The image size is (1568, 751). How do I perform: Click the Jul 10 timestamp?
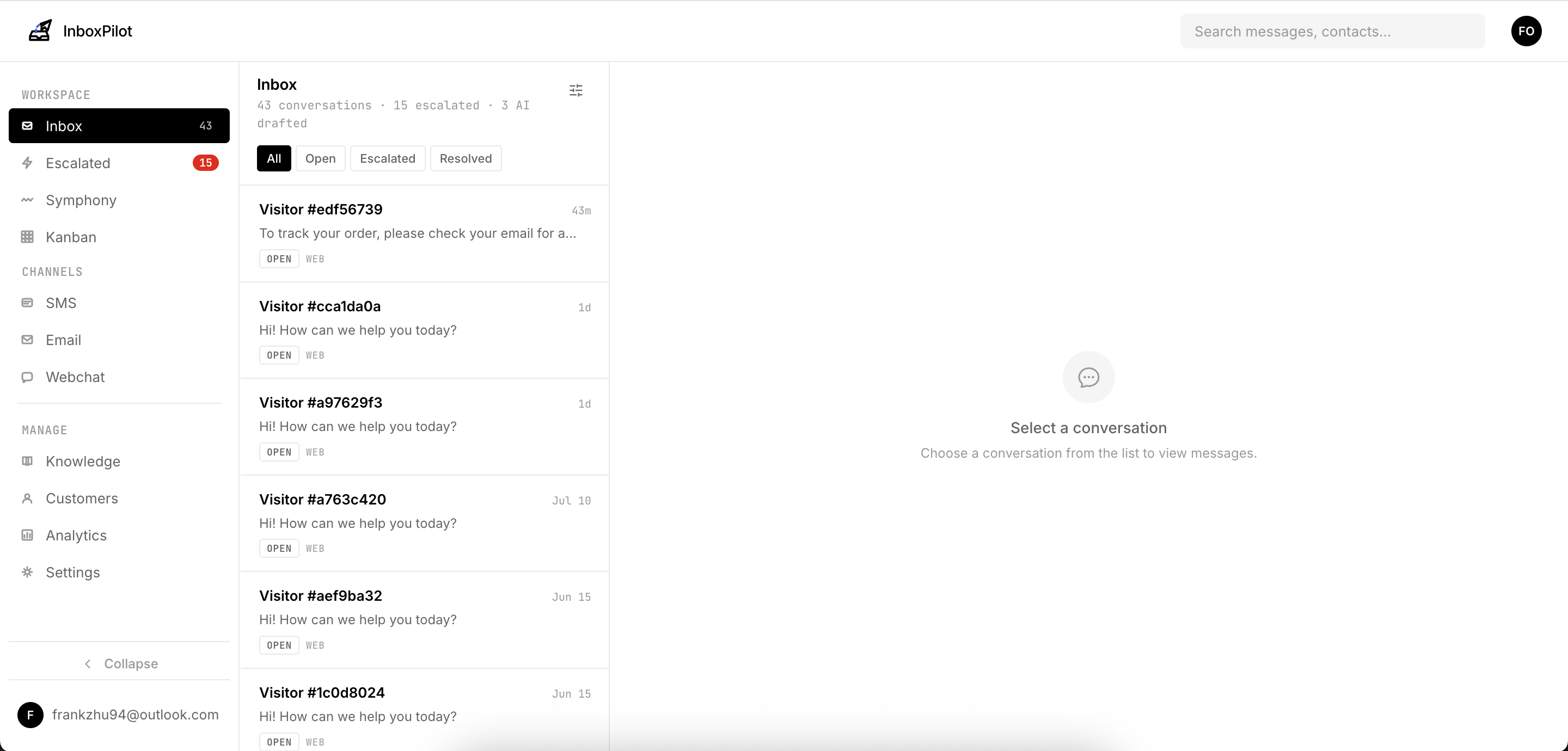pyautogui.click(x=572, y=501)
